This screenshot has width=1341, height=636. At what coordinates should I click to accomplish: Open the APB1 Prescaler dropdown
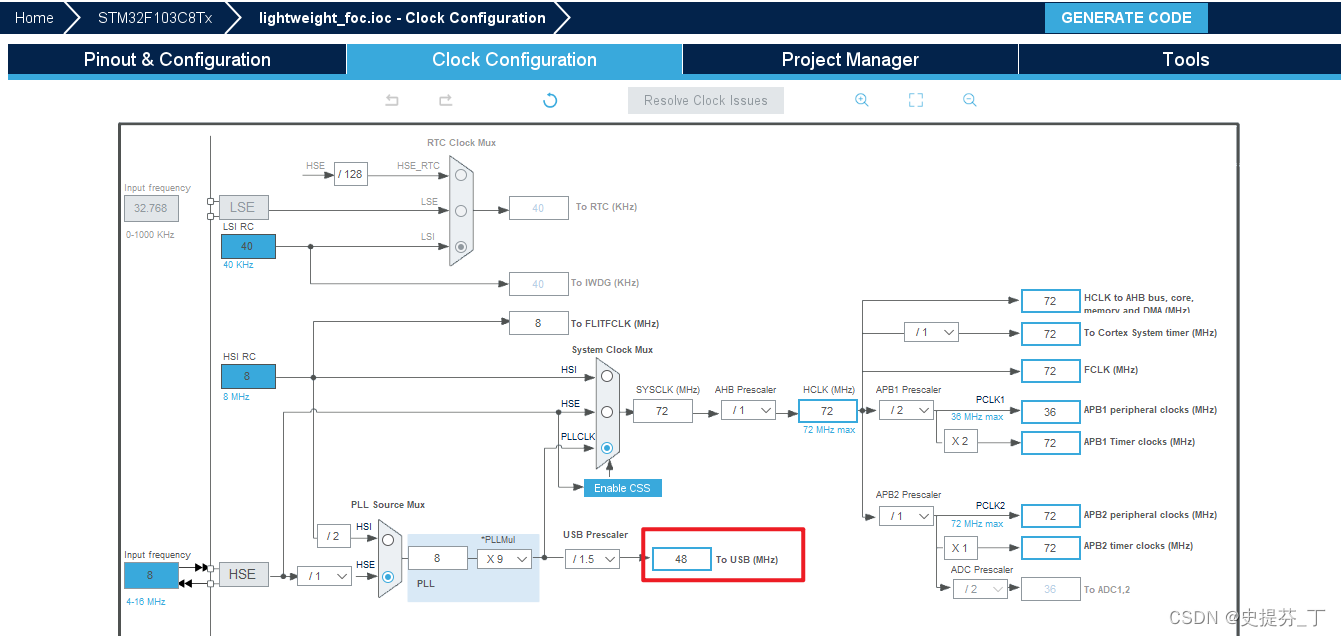(906, 410)
